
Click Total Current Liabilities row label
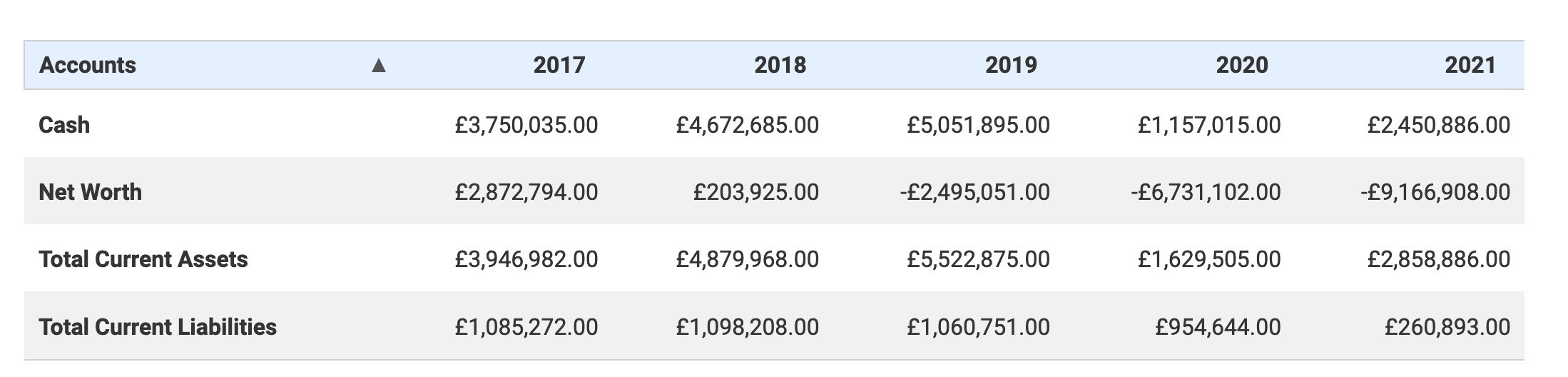coord(158,327)
